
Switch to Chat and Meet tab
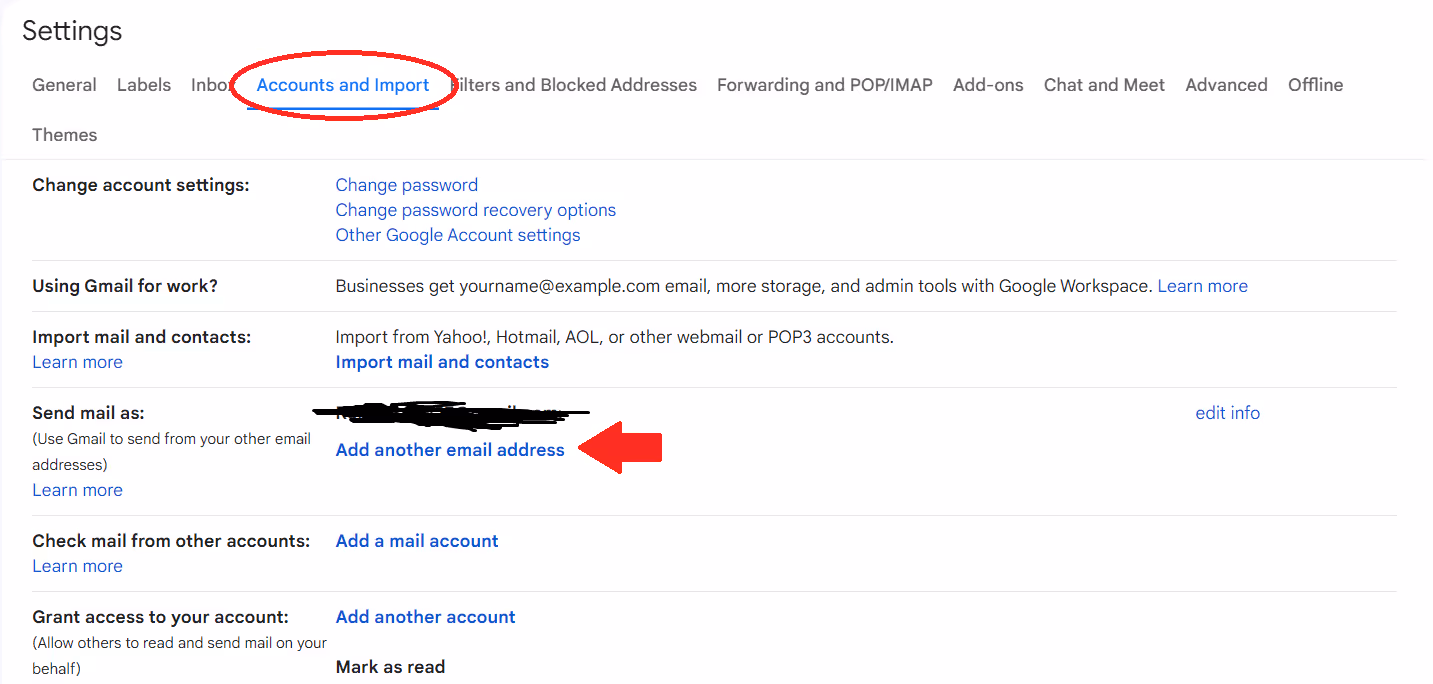[1104, 85]
